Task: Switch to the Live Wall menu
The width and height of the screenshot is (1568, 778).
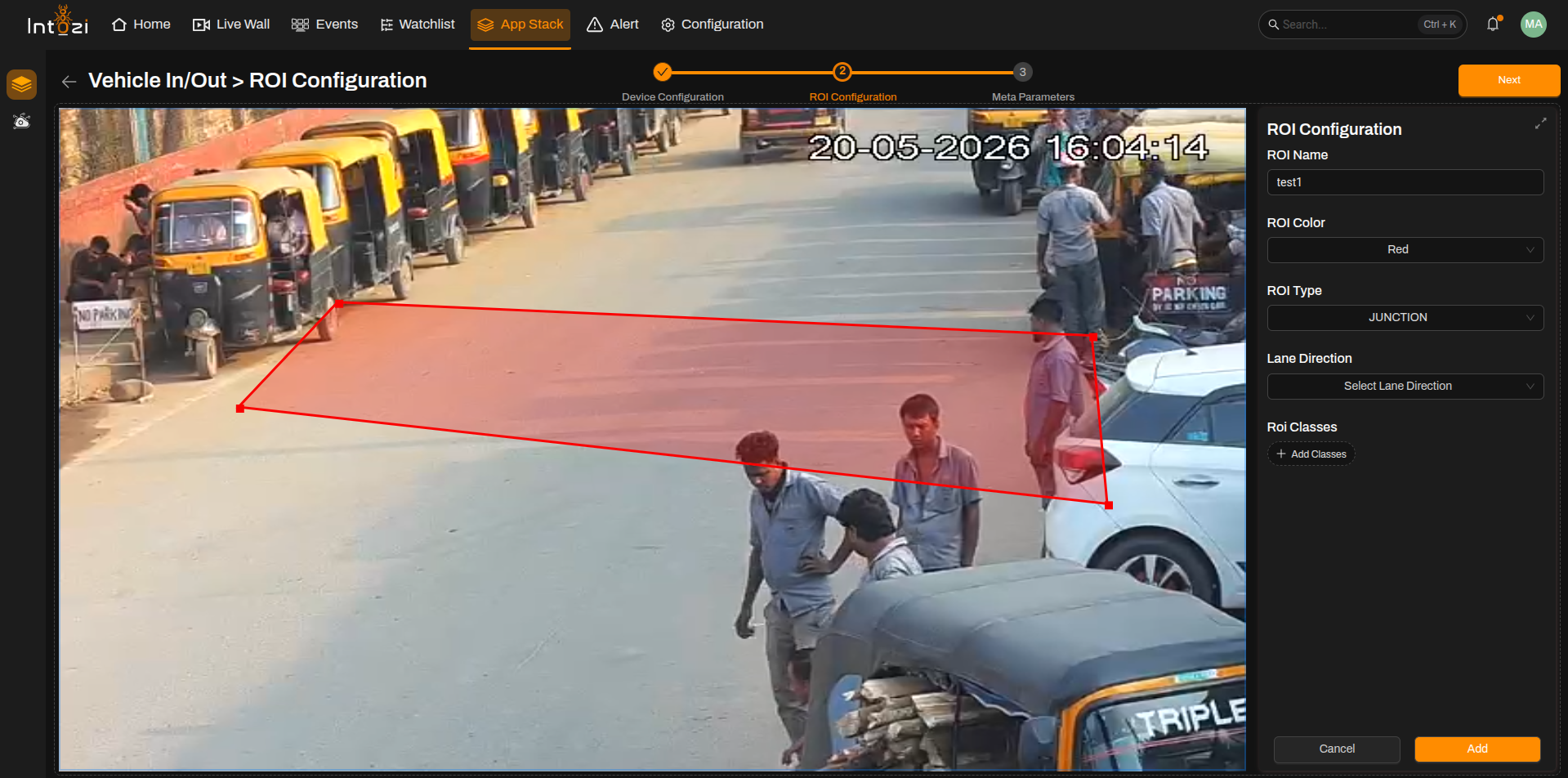Action: point(231,25)
